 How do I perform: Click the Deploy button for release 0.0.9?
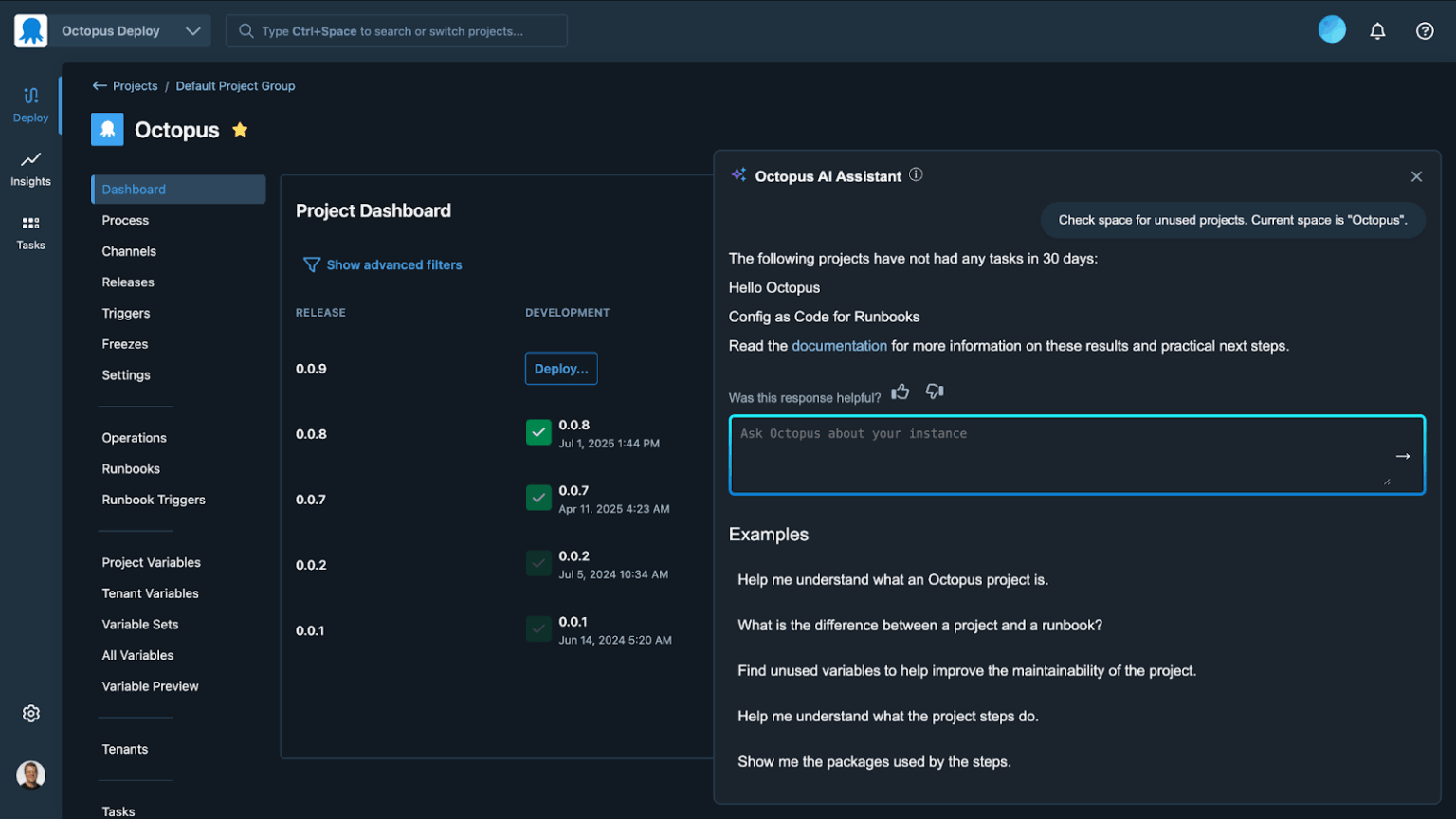pyautogui.click(x=560, y=369)
